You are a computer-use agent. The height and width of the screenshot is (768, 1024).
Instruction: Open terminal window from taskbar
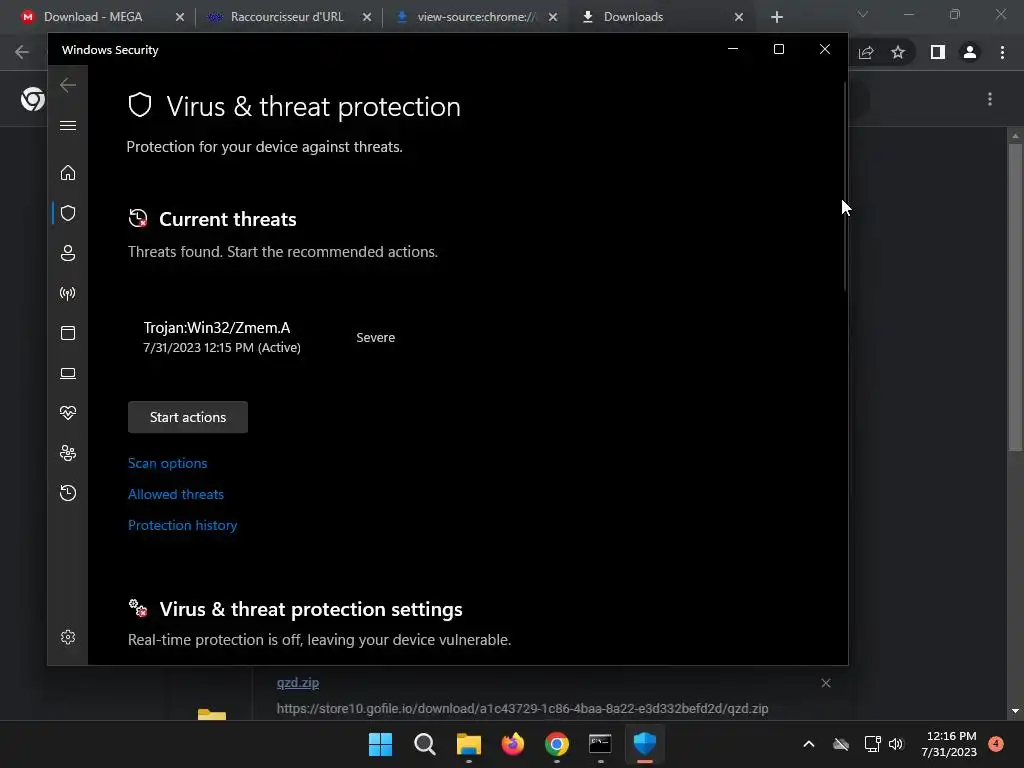click(x=600, y=744)
